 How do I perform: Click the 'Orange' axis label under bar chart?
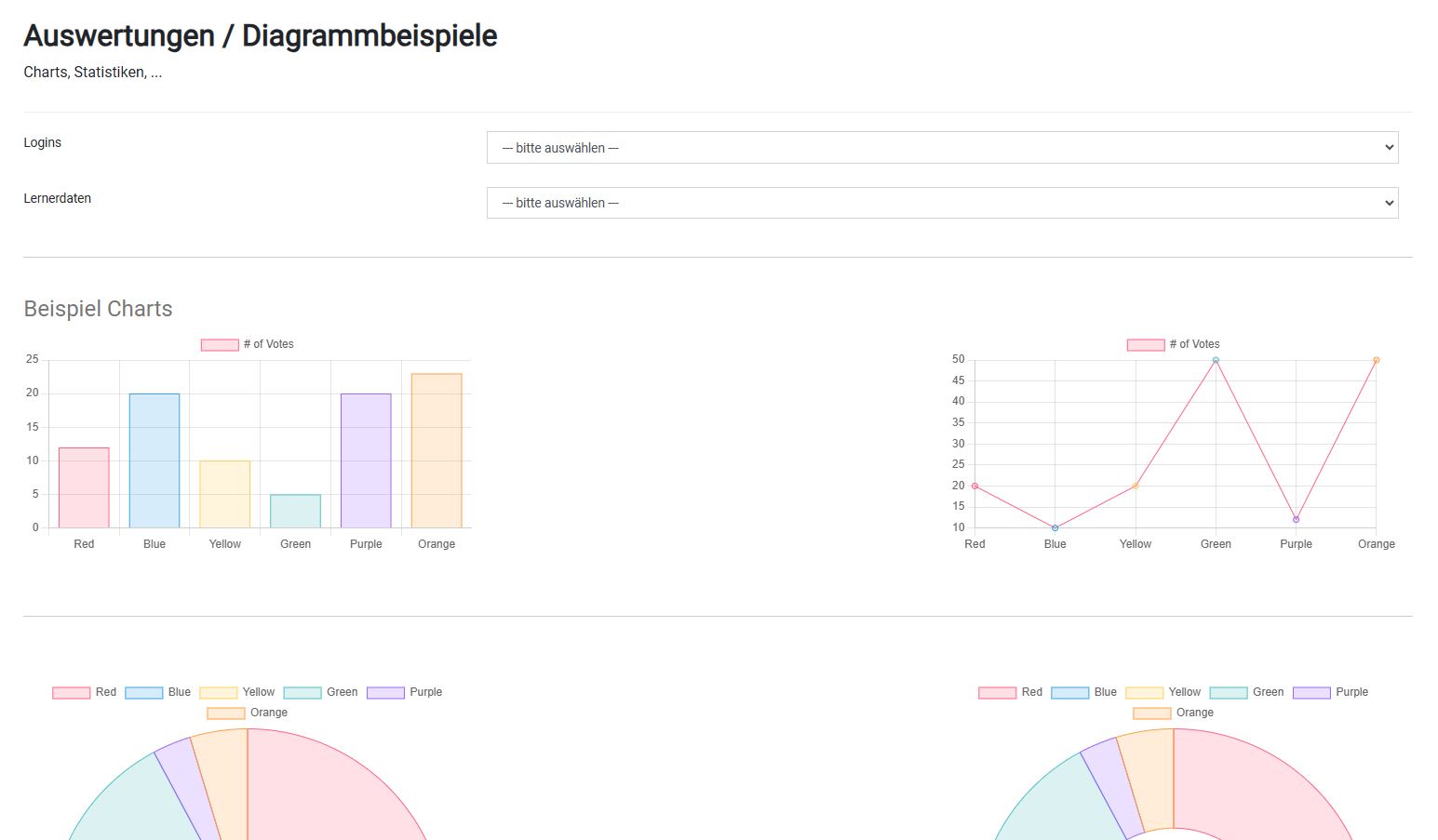[x=437, y=544]
